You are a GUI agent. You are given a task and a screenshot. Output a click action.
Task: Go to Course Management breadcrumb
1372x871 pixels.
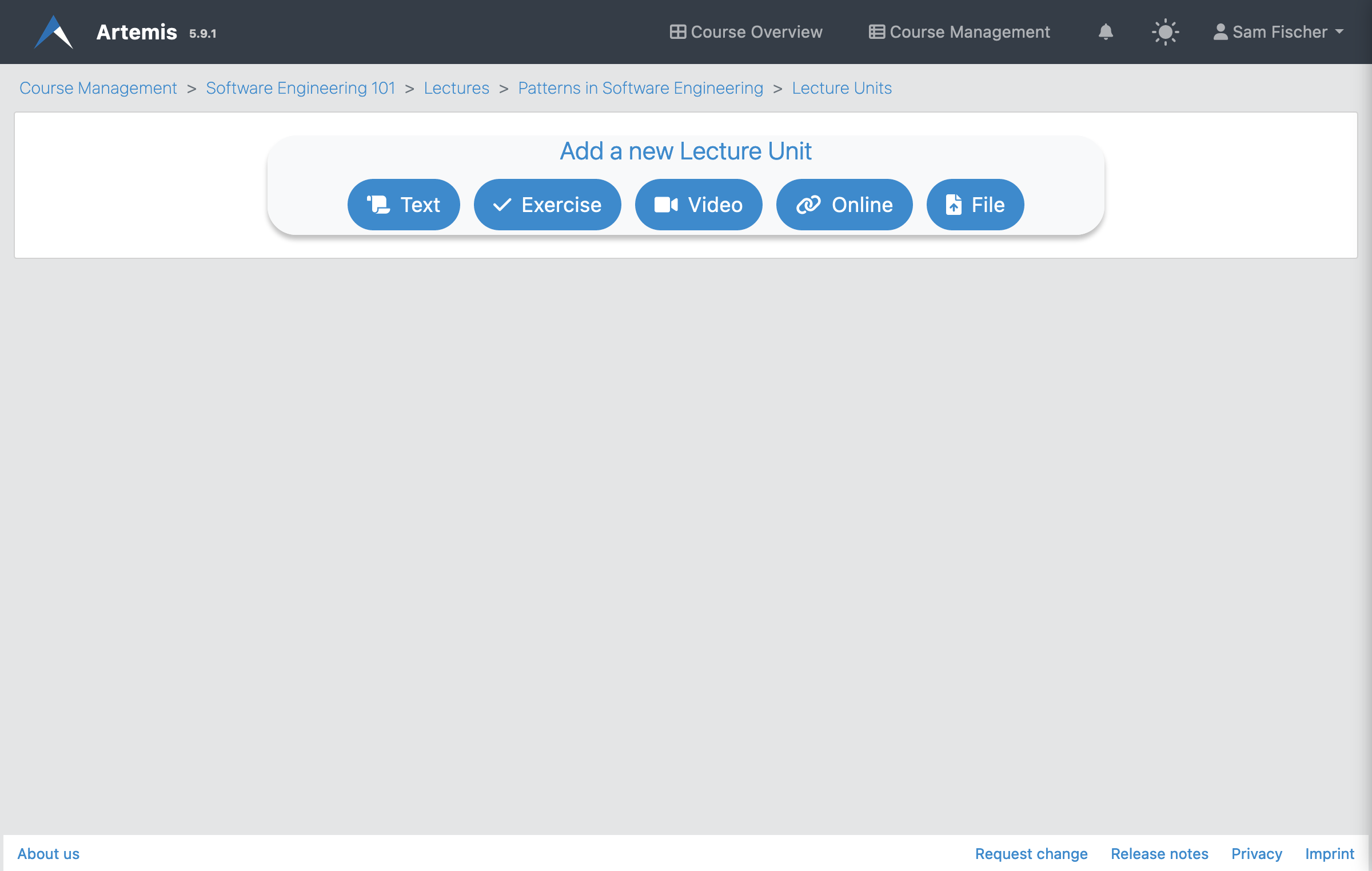[x=98, y=88]
